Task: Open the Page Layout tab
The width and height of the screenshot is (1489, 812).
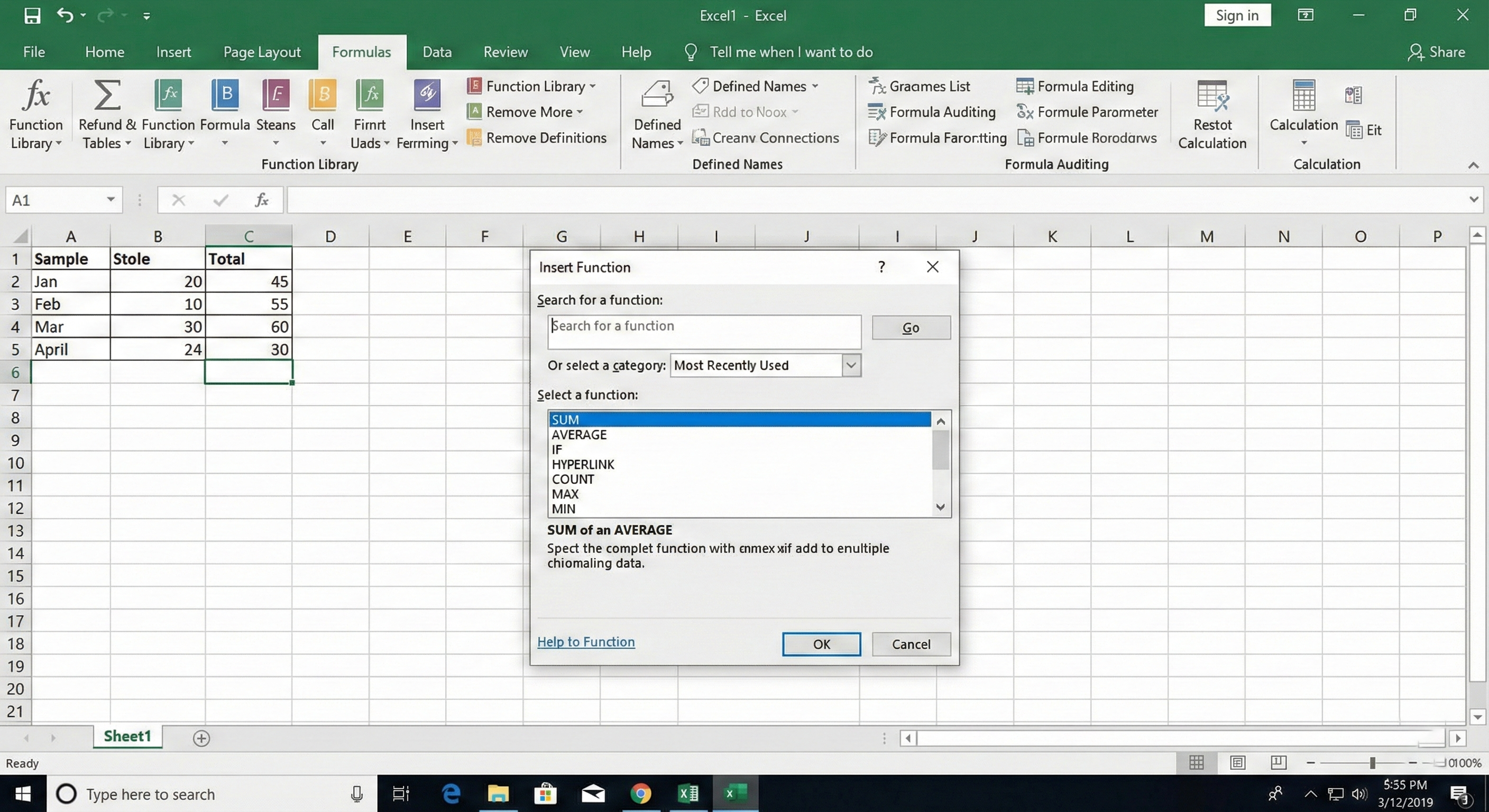Action: click(262, 52)
